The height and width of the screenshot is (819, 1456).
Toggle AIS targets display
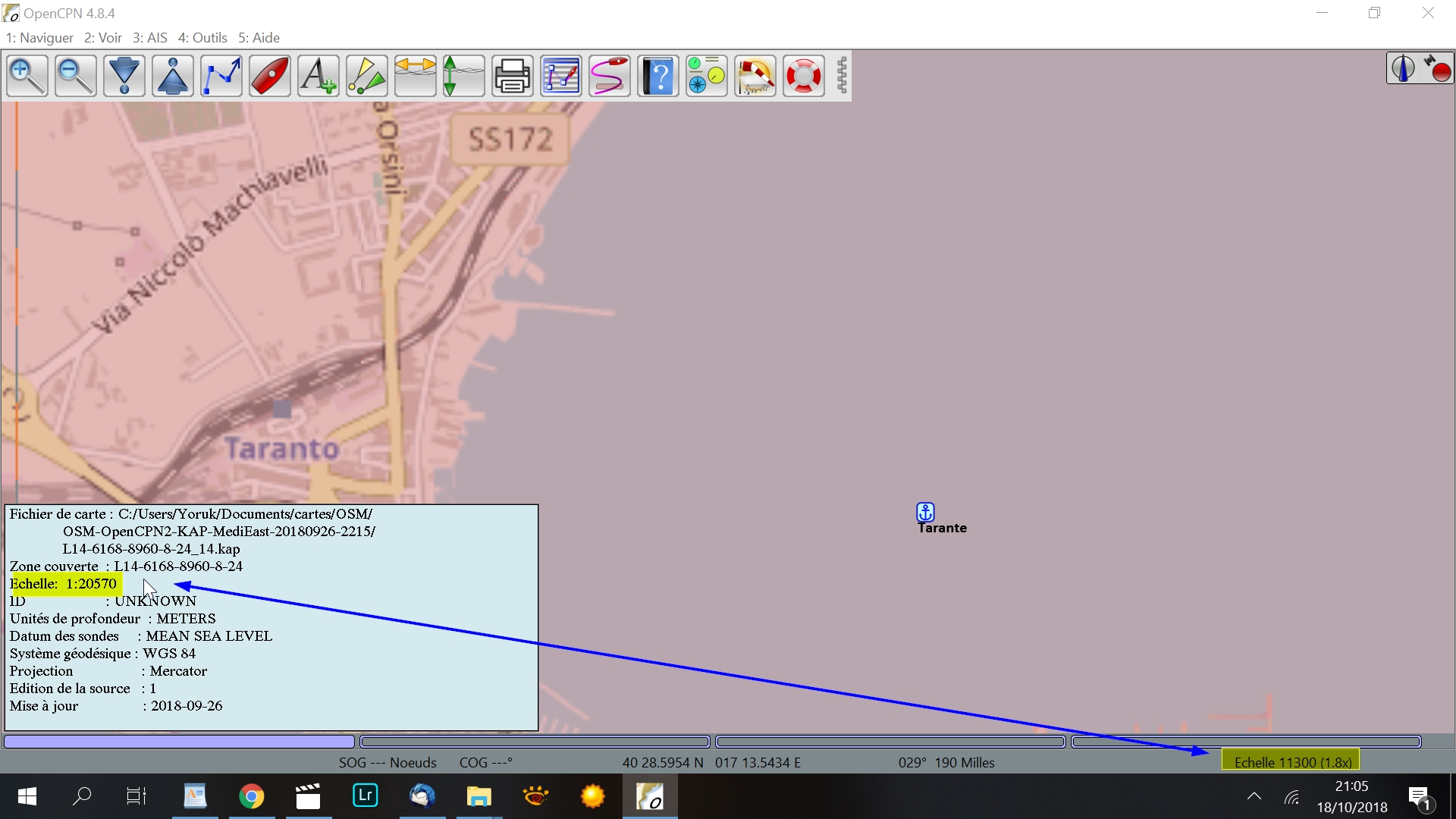[x=367, y=76]
